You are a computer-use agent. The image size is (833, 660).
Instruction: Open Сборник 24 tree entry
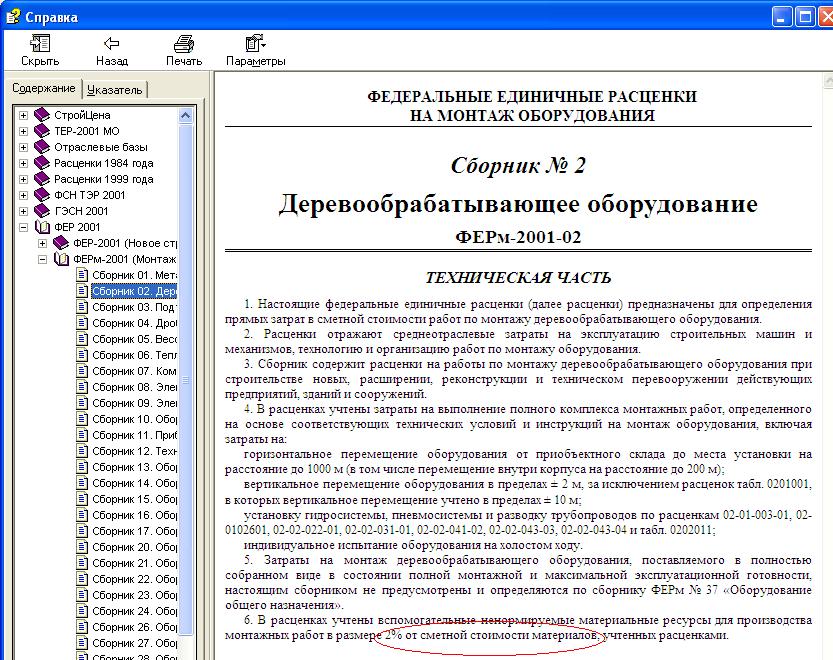134,611
